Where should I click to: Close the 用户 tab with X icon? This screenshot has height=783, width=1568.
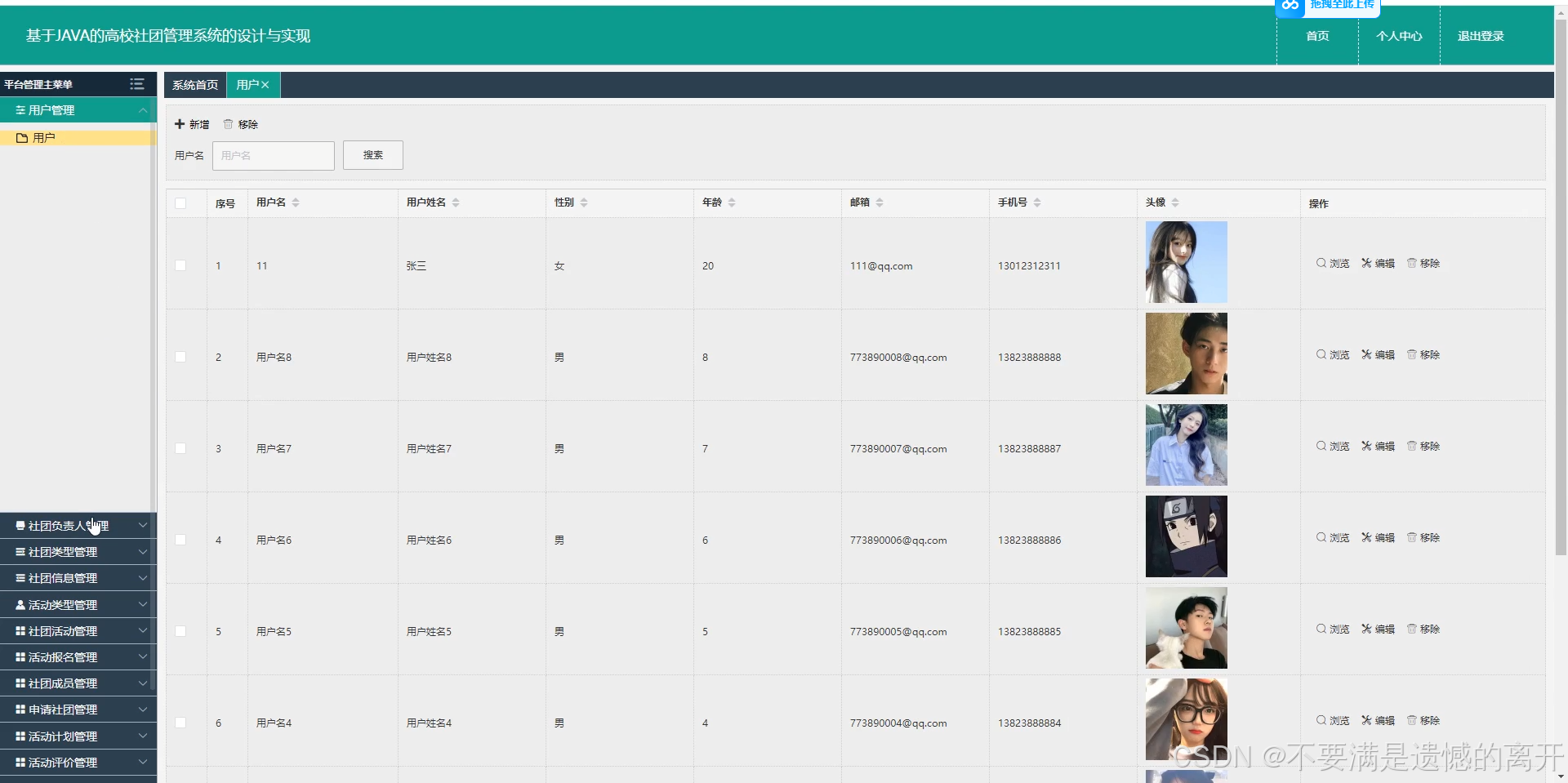265,85
